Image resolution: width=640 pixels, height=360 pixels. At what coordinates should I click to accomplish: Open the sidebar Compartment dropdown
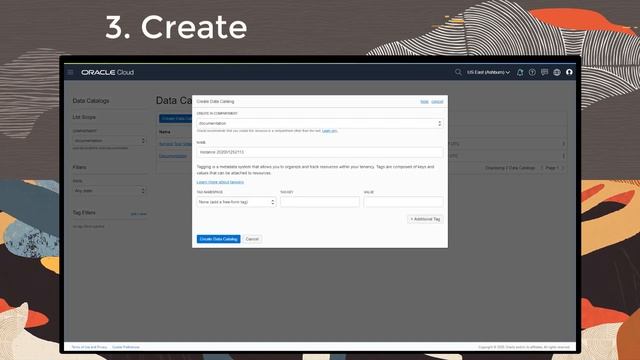click(x=109, y=140)
